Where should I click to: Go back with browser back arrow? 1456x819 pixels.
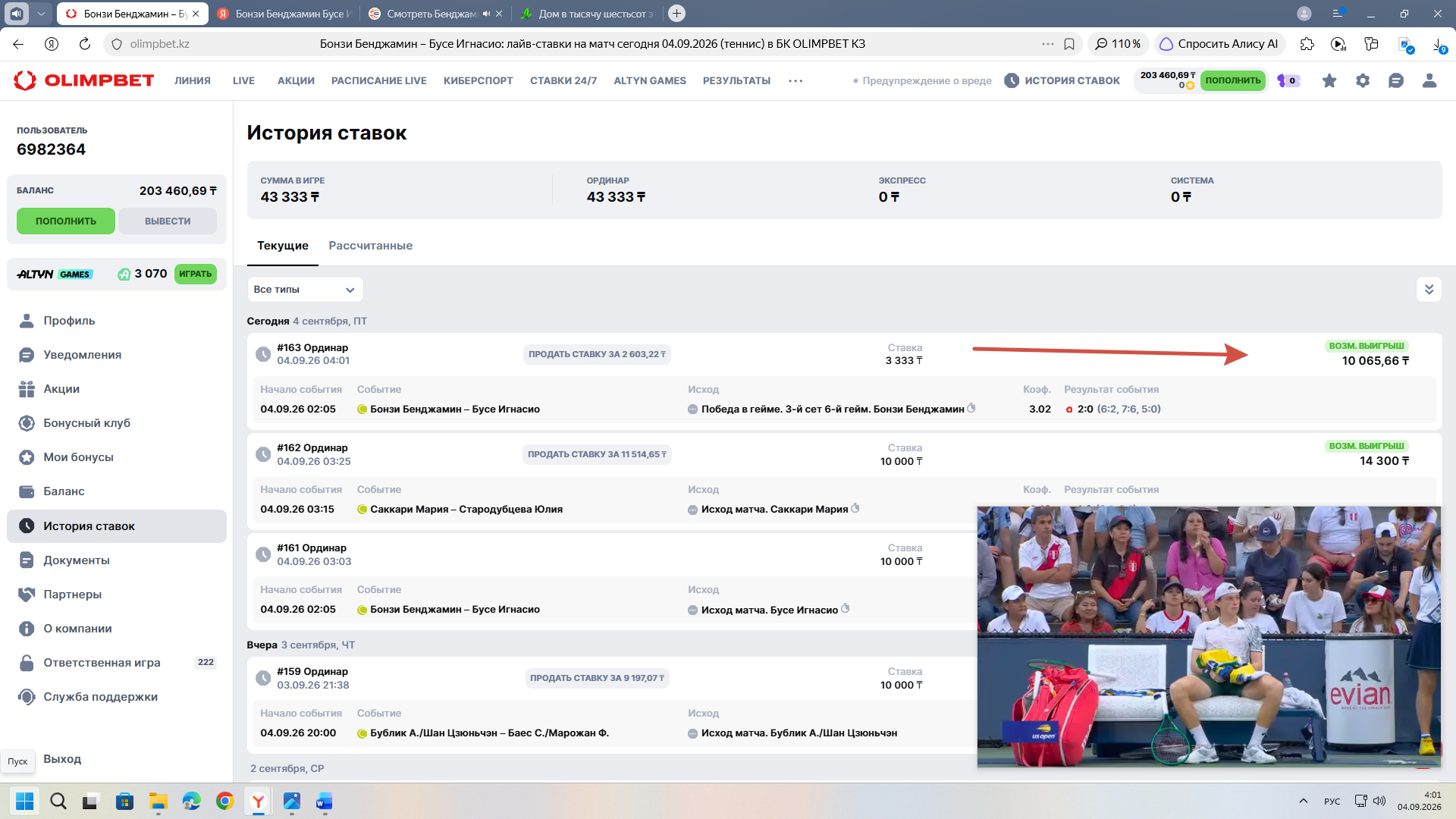[18, 44]
